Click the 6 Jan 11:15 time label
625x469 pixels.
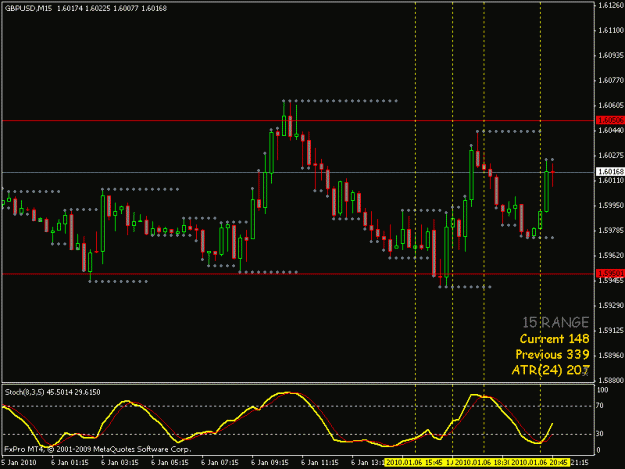click(x=320, y=463)
